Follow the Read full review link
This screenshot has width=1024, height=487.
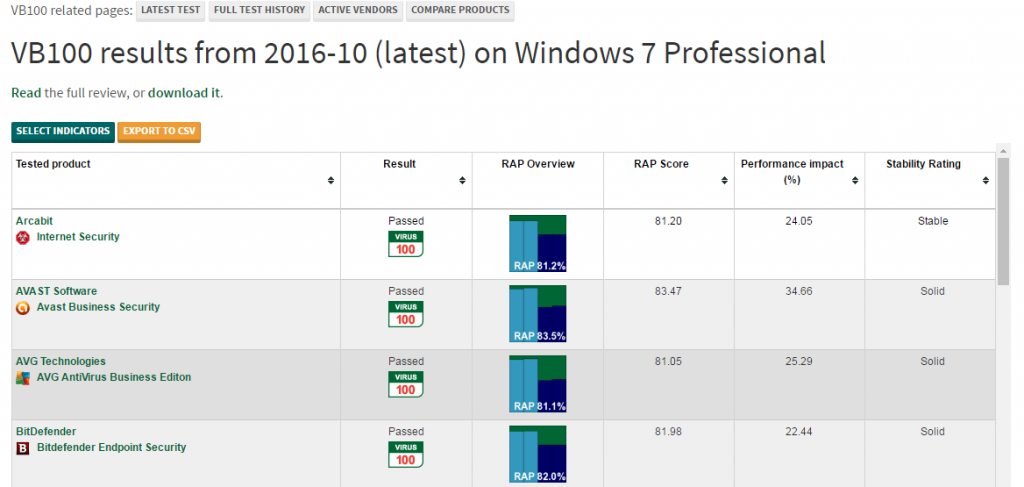(x=26, y=93)
